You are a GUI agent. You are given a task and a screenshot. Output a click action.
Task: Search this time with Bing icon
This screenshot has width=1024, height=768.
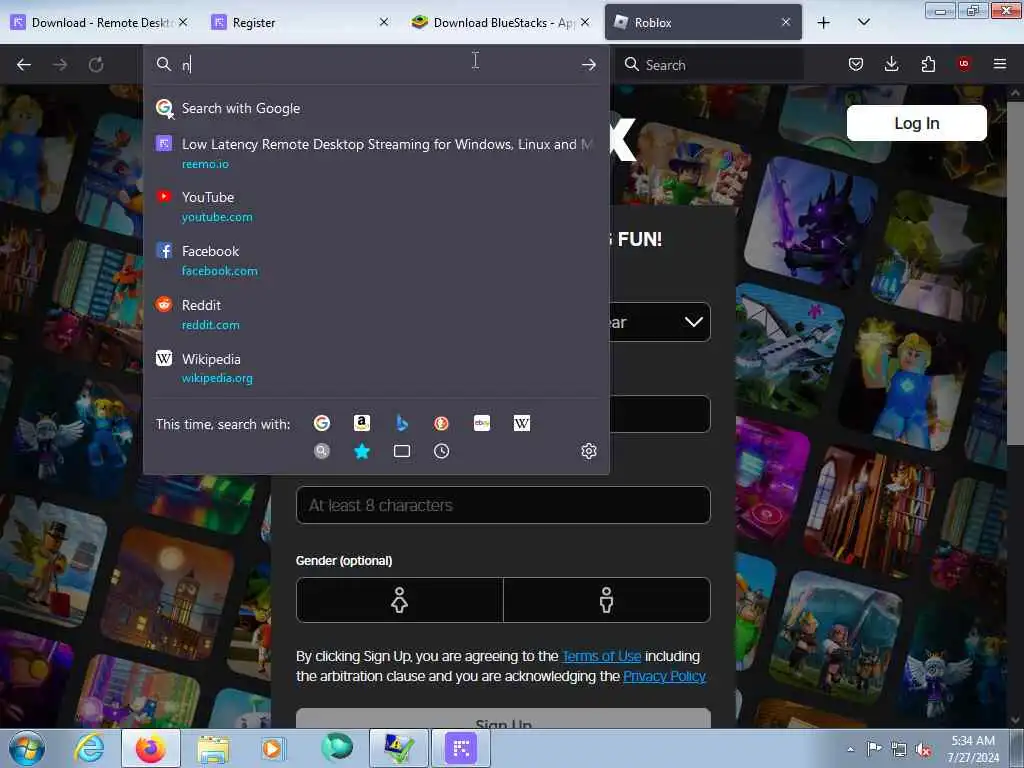tap(402, 423)
